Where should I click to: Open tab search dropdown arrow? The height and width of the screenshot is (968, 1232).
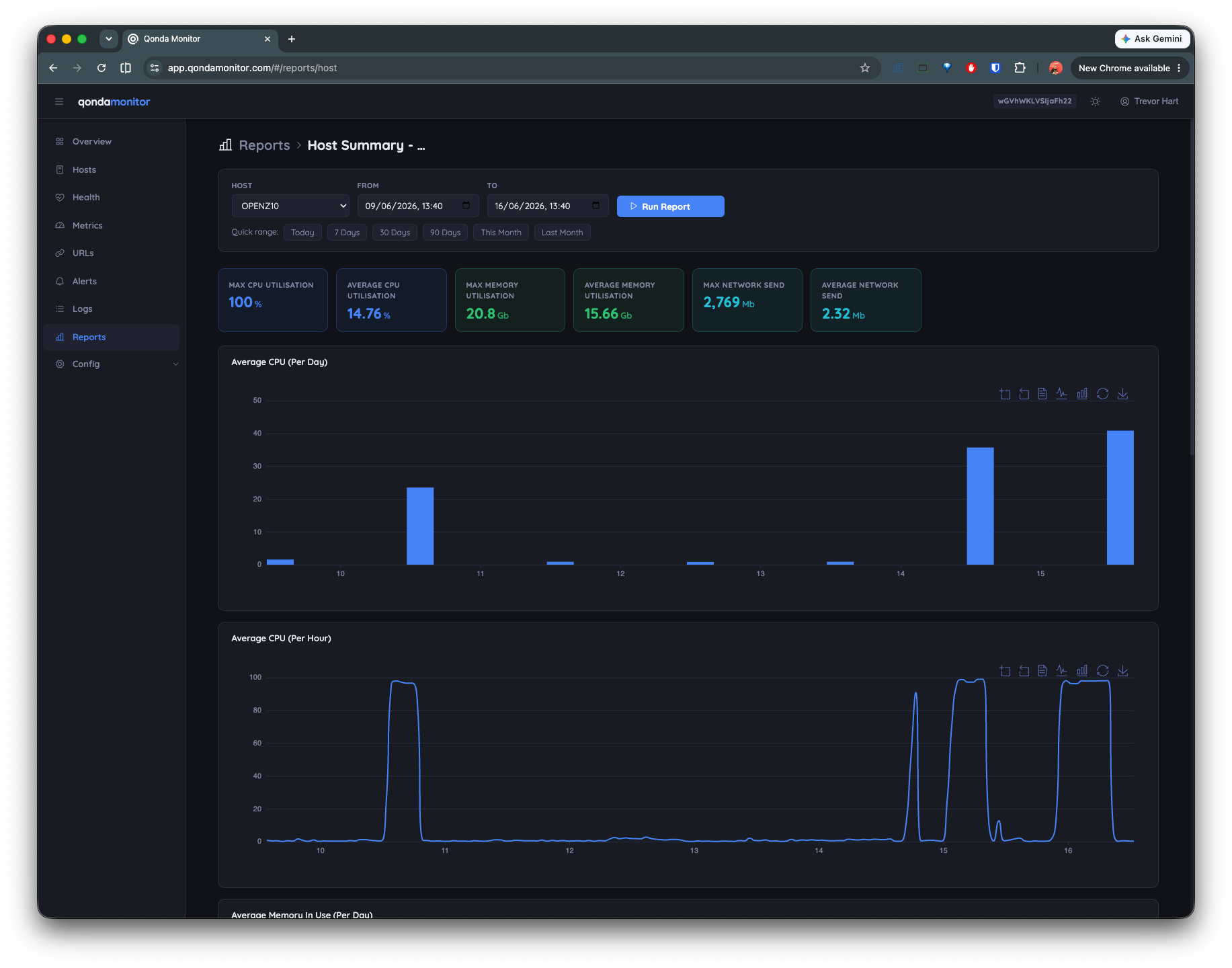(109, 39)
